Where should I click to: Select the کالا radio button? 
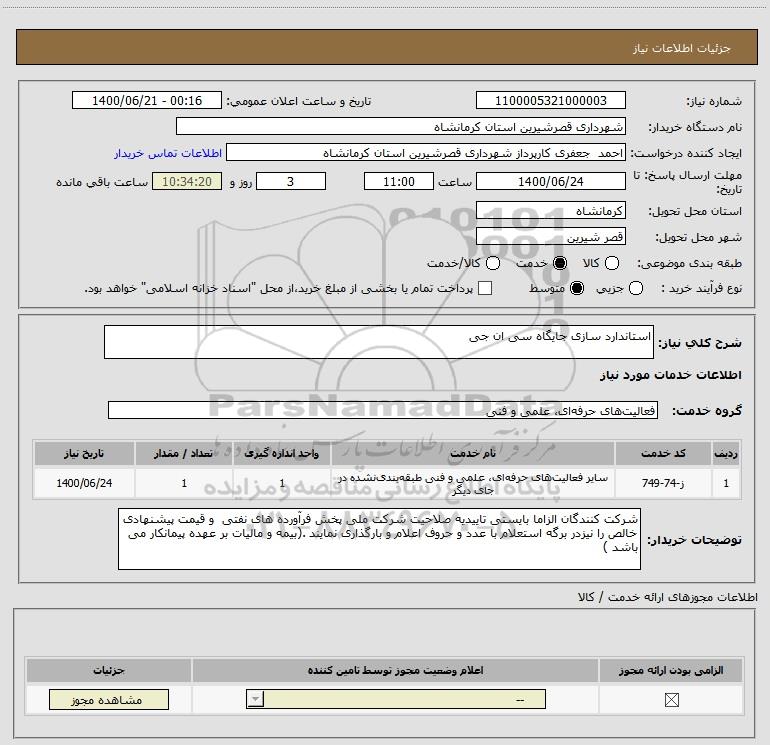coord(611,263)
